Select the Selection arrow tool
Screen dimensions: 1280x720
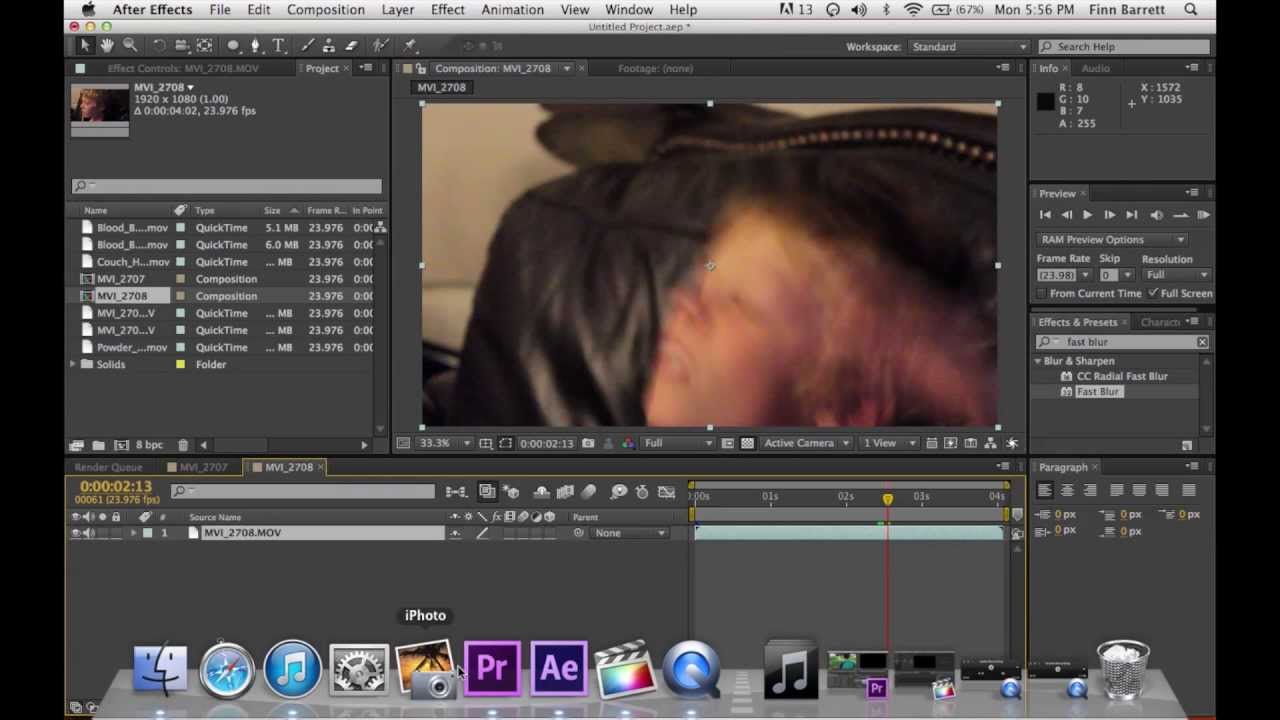coord(85,46)
